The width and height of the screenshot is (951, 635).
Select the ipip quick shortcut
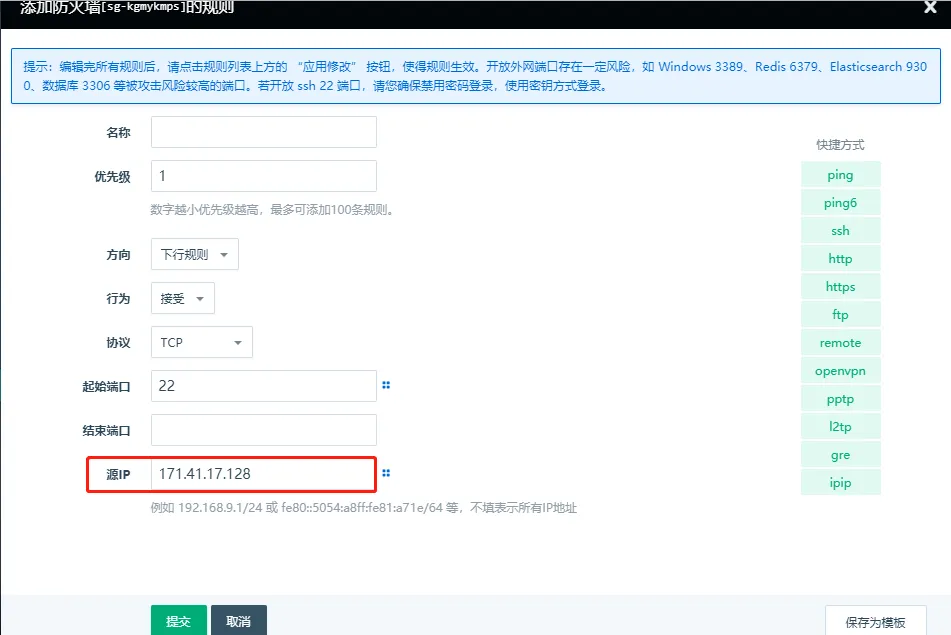coord(840,482)
